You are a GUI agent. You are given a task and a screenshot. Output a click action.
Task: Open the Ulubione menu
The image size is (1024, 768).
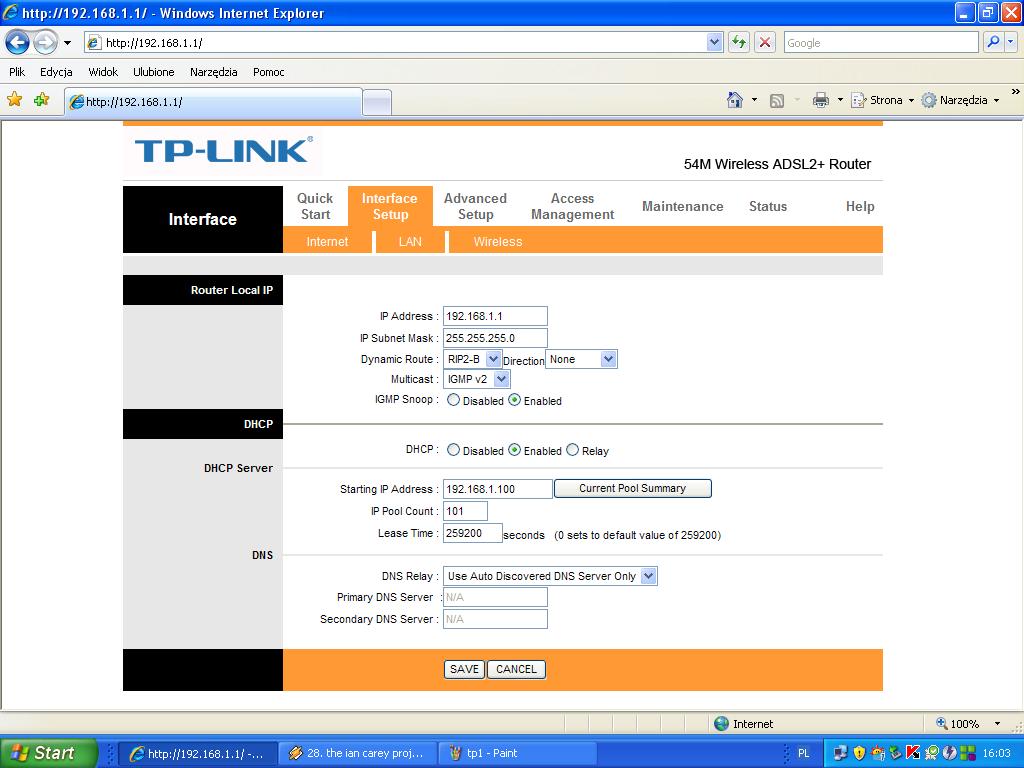point(153,72)
